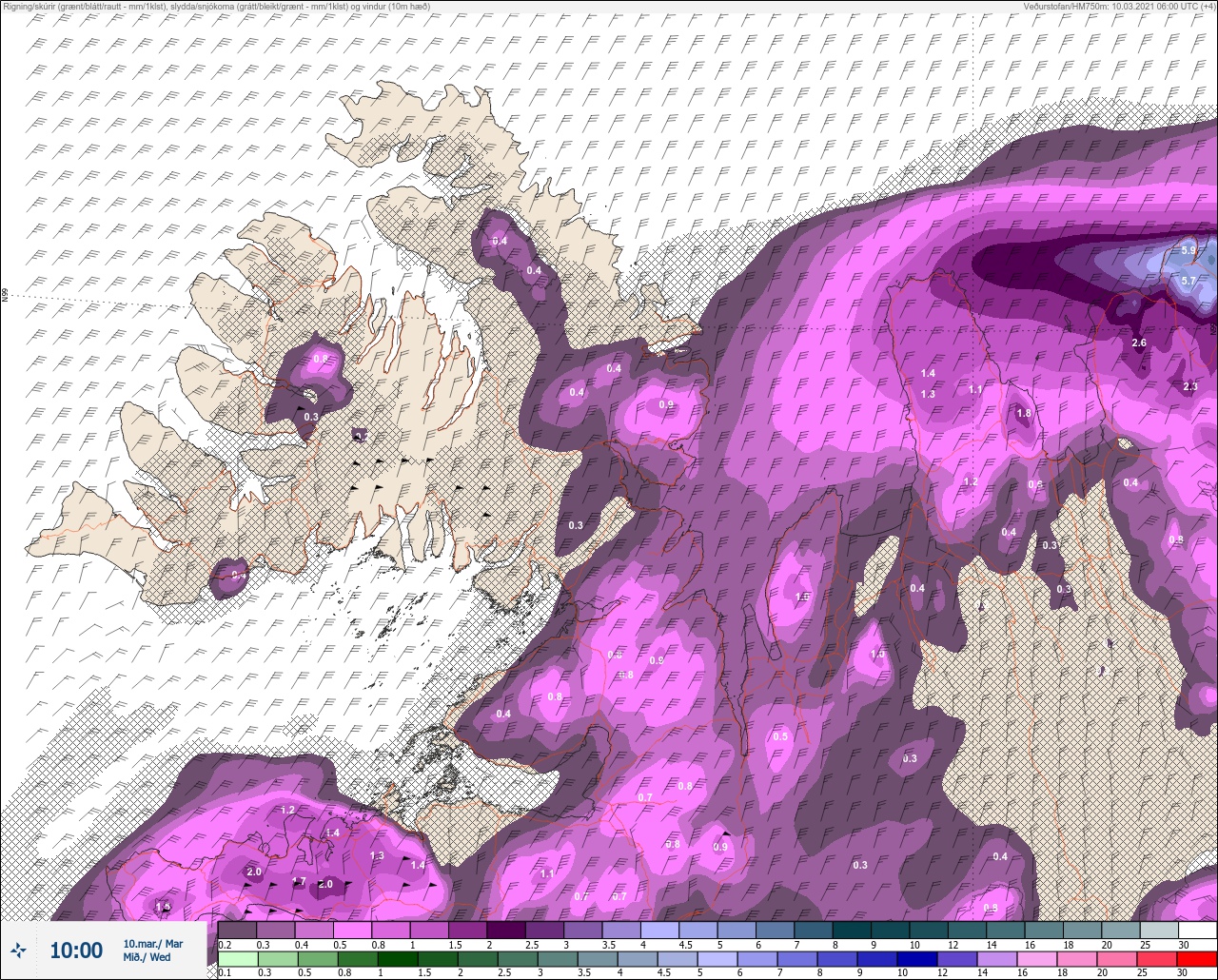The width and height of the screenshot is (1218, 980).
Task: Click the 'Veðurstofan/HM750m: 10.03.2021 06:00 UTC' stamp
Action: tap(1120, 7)
